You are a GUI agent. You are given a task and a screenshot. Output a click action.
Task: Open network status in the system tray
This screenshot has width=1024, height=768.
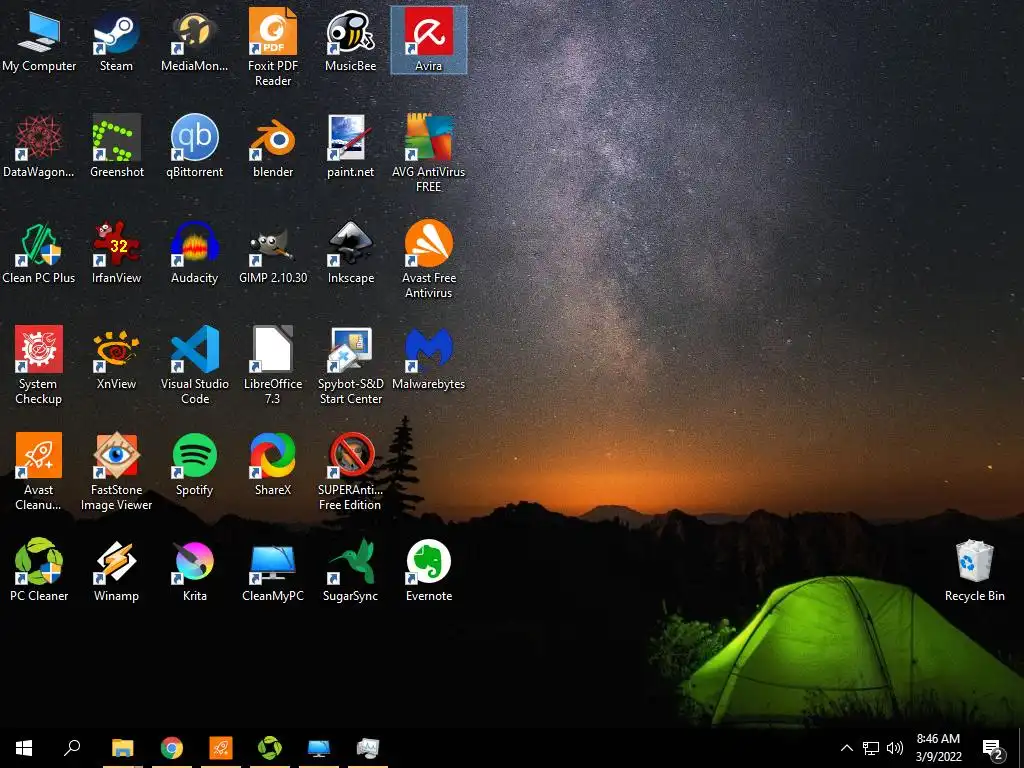871,748
